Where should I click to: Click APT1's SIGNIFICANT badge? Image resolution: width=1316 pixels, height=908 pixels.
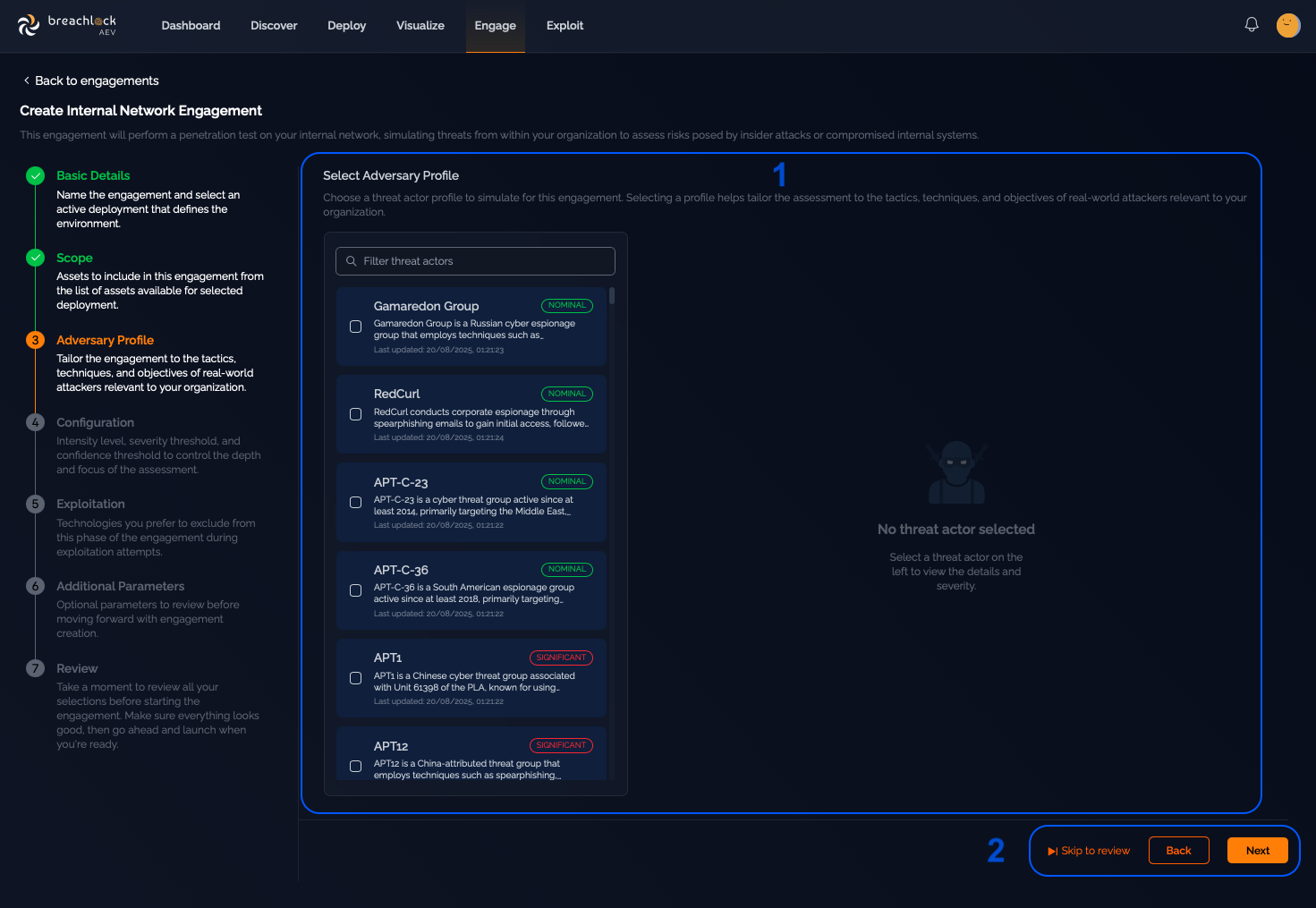[x=561, y=658]
